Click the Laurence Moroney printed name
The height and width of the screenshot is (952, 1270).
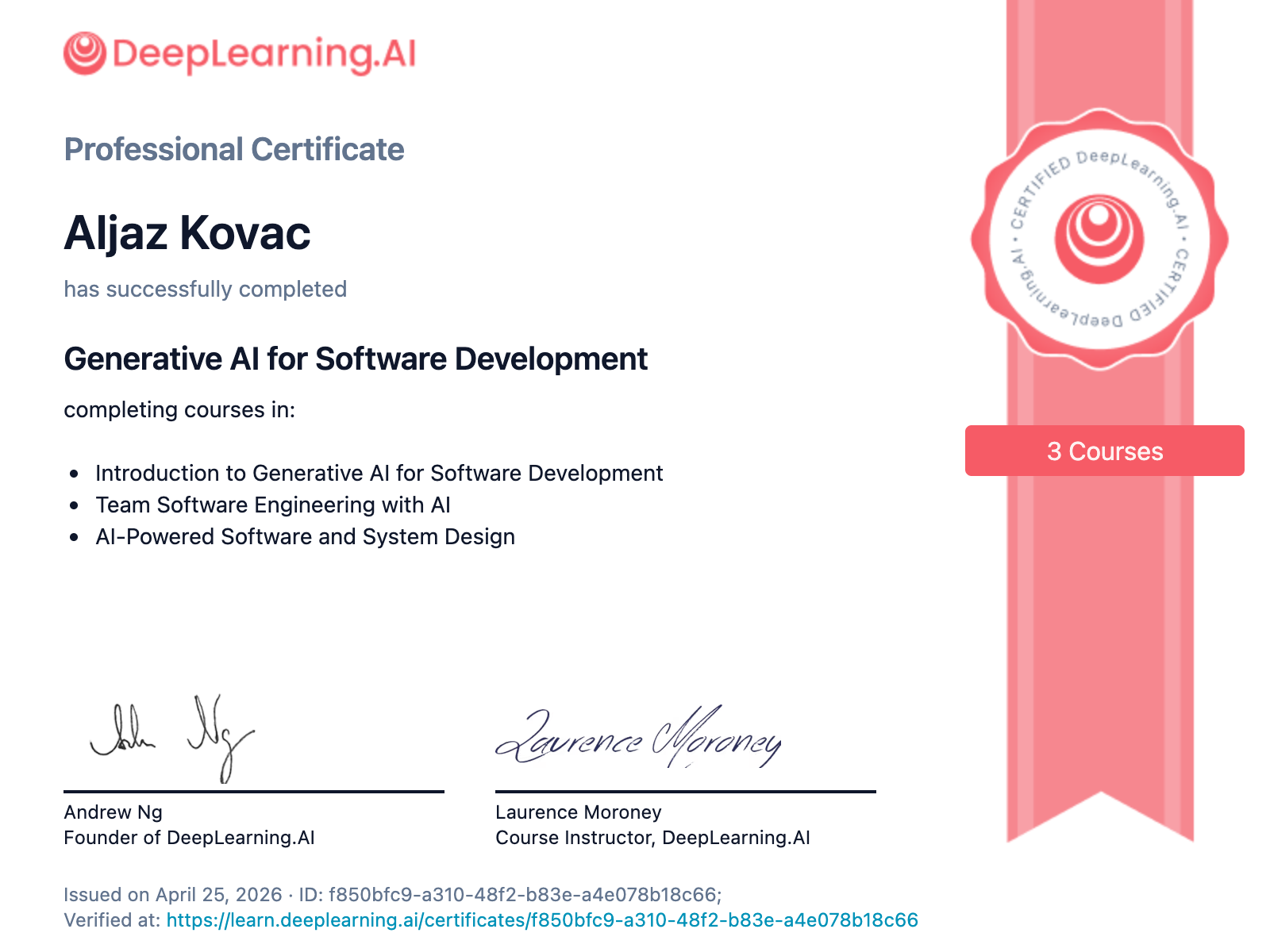(578, 812)
